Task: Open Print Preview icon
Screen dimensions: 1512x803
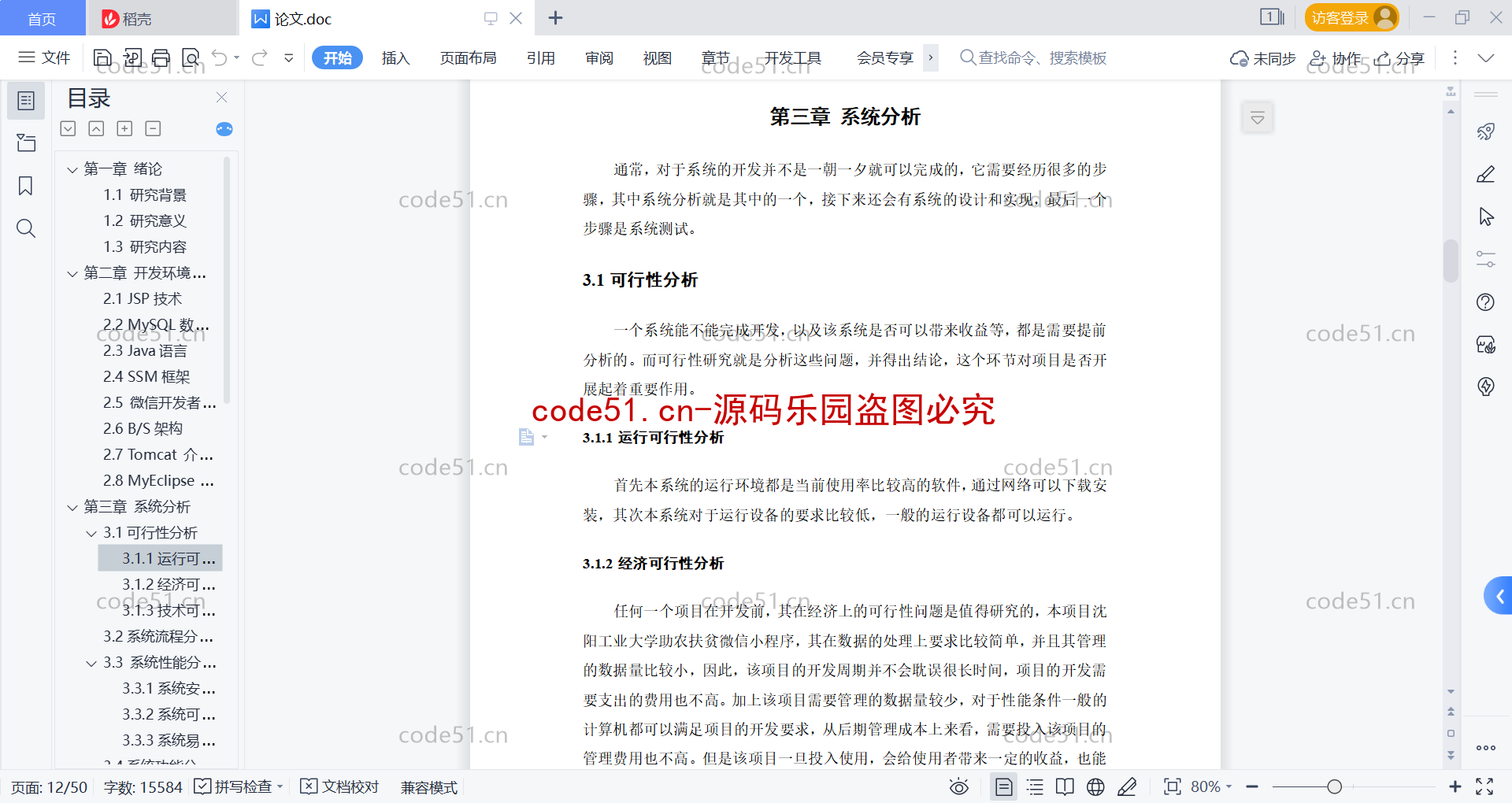Action: (x=191, y=57)
